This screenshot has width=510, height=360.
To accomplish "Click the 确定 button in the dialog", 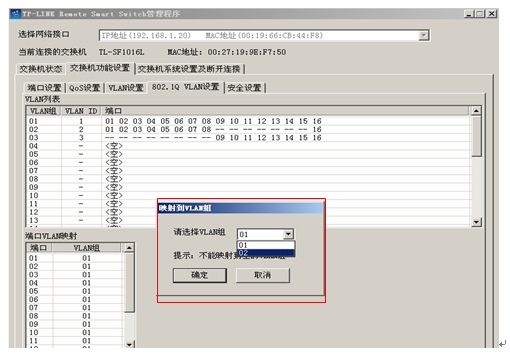I will (x=200, y=275).
